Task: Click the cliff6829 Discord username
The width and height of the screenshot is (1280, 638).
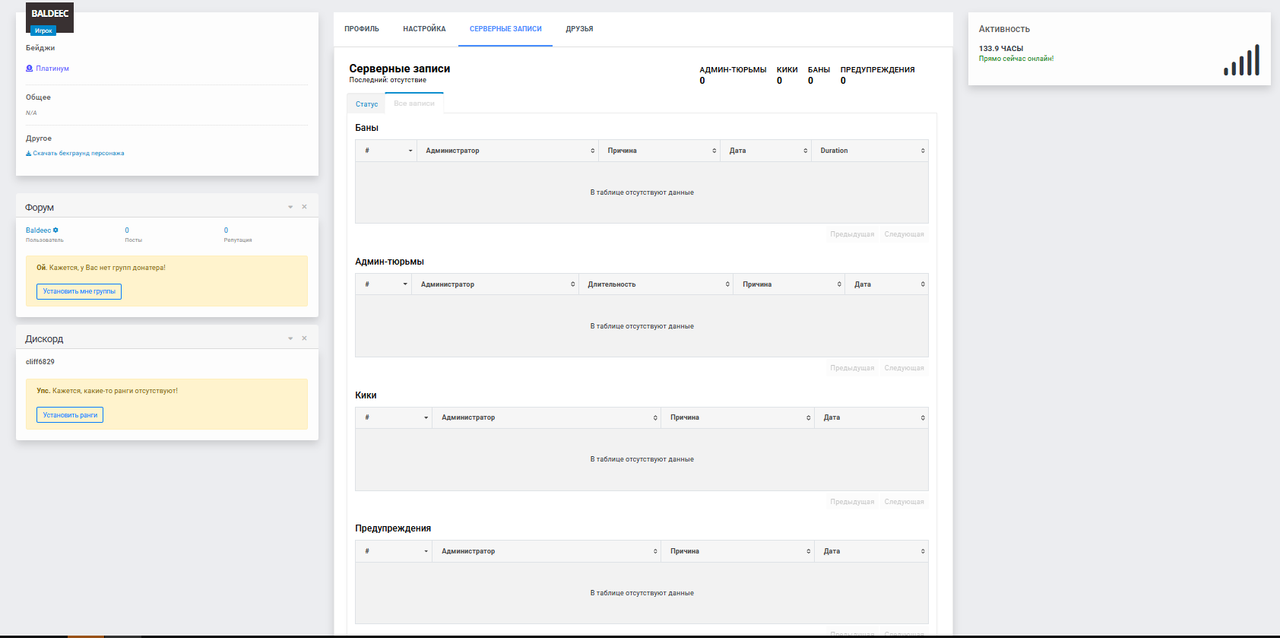Action: click(40, 362)
